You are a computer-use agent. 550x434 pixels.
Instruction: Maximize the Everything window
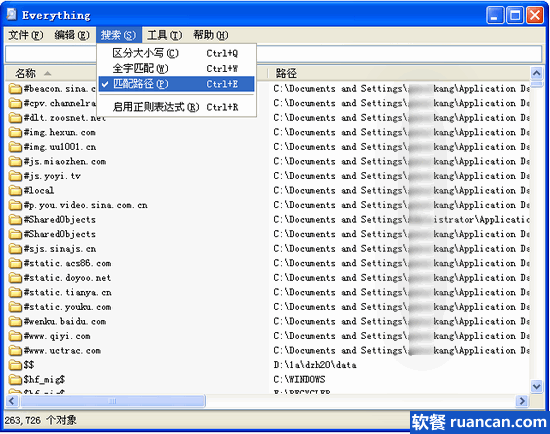[515, 15]
